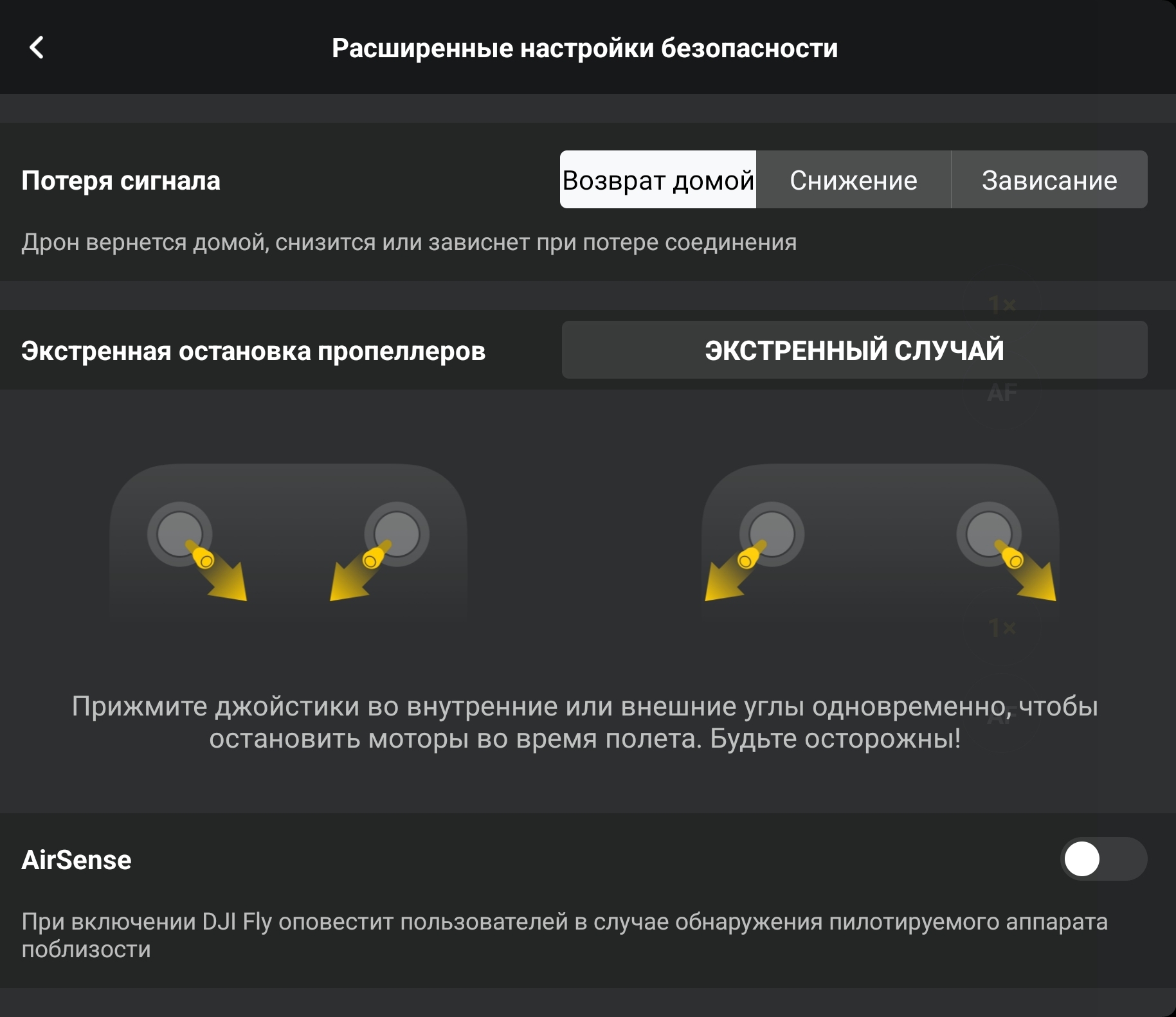1176x1017 pixels.
Task: Select Снижение signal loss option
Action: coord(853,180)
